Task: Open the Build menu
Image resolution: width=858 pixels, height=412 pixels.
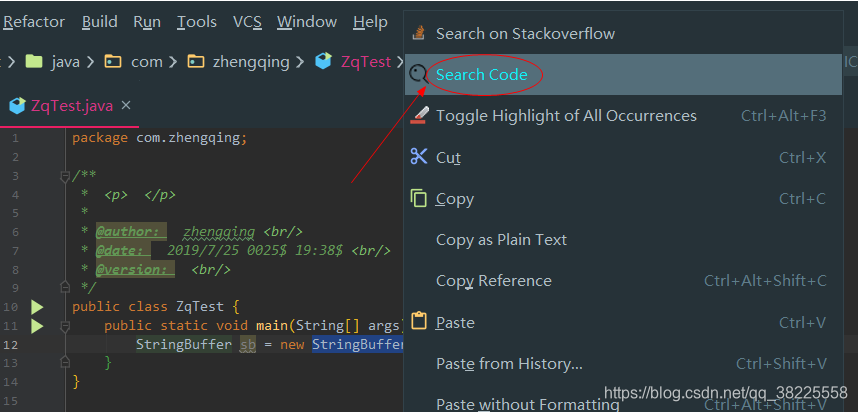Action: click(100, 22)
